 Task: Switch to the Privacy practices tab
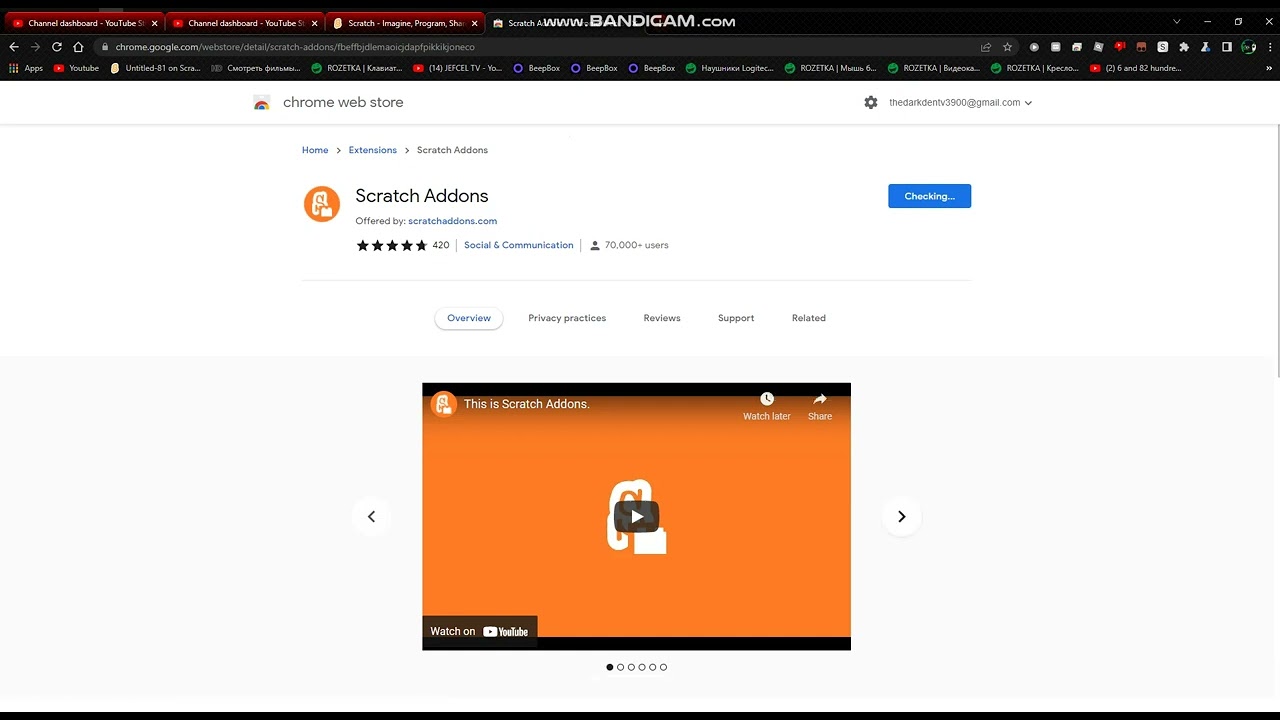coord(567,318)
